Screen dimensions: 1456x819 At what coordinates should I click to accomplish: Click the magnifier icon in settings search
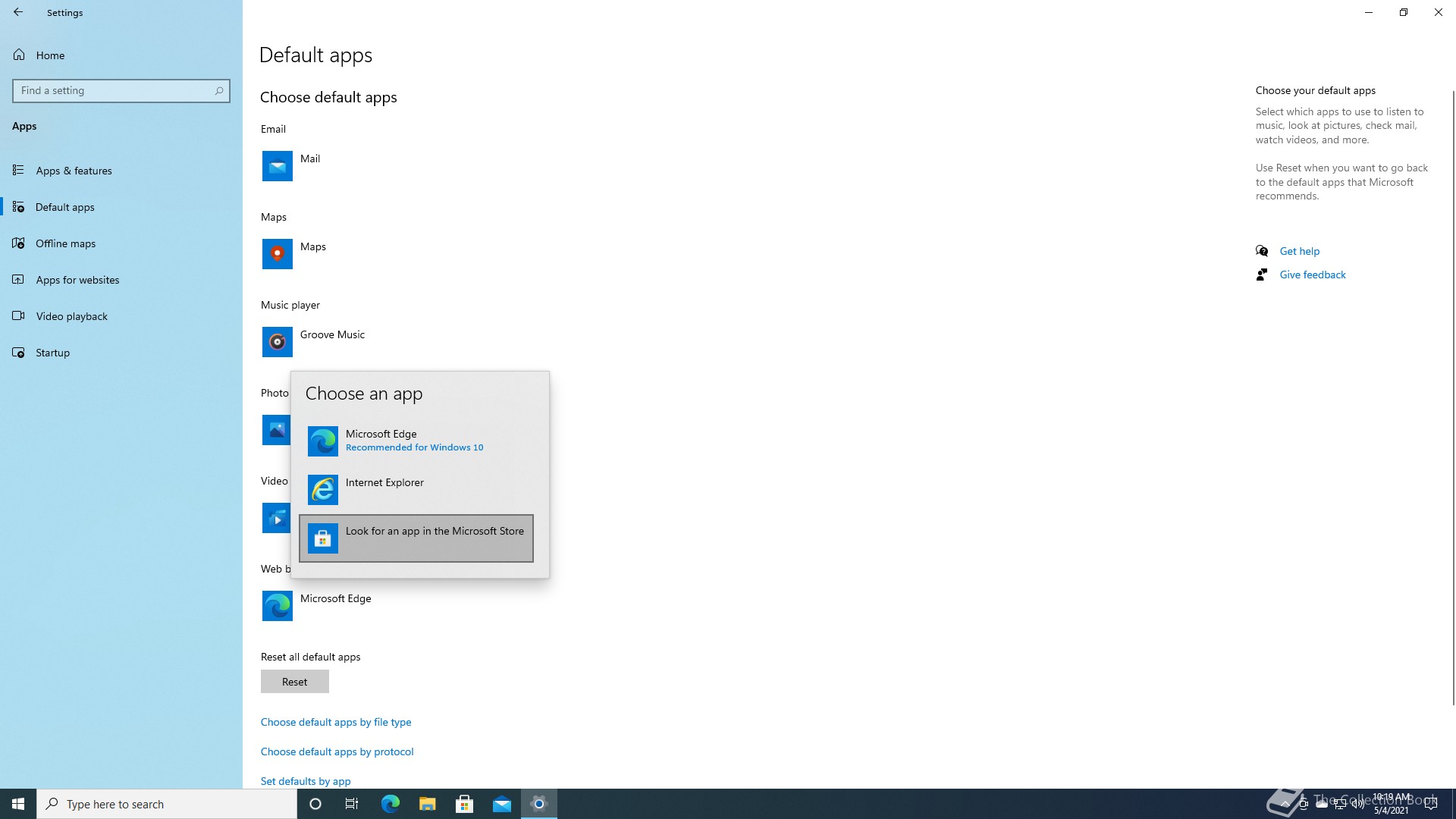click(219, 90)
